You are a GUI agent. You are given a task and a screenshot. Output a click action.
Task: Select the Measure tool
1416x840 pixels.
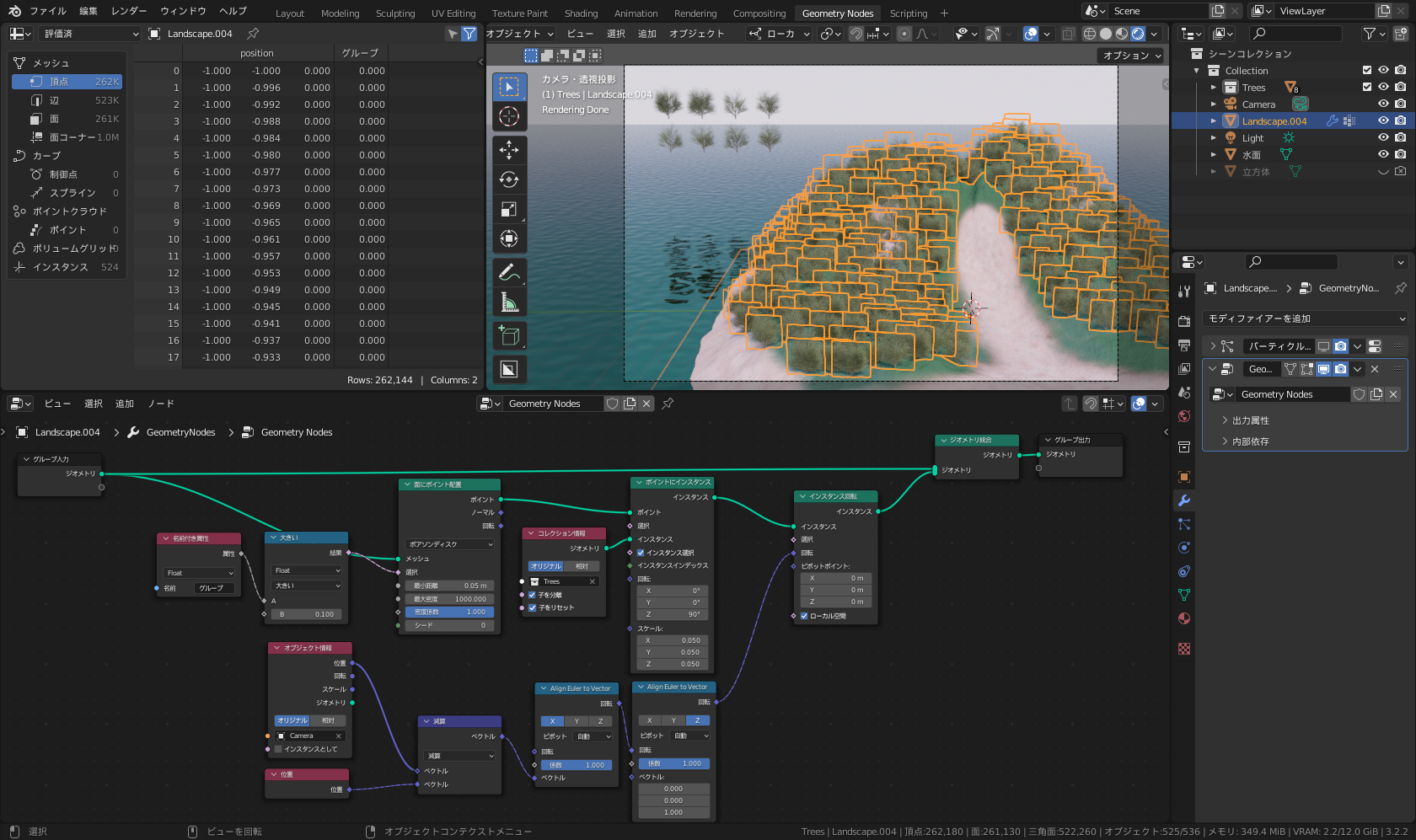(510, 301)
